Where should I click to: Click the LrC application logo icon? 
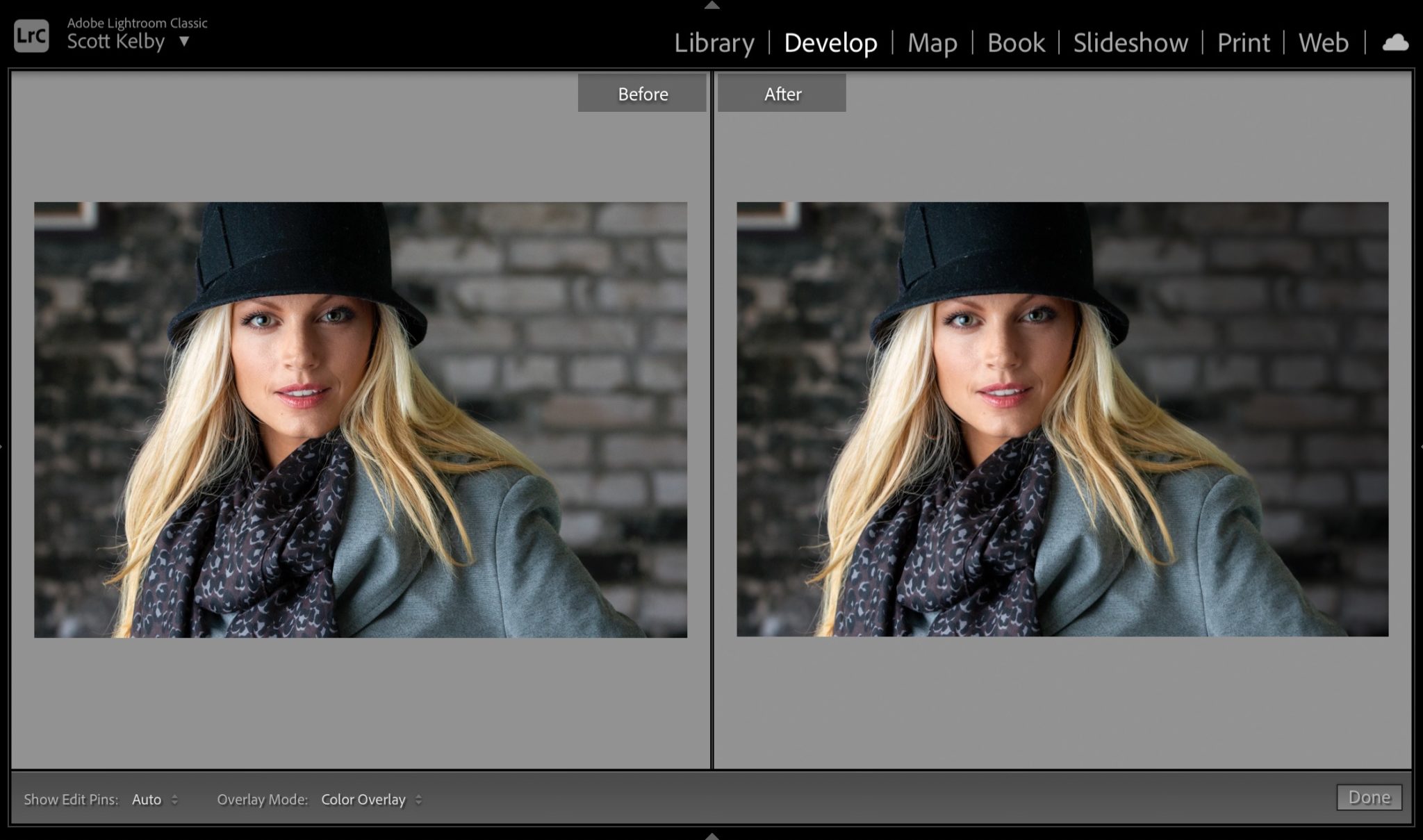31,36
